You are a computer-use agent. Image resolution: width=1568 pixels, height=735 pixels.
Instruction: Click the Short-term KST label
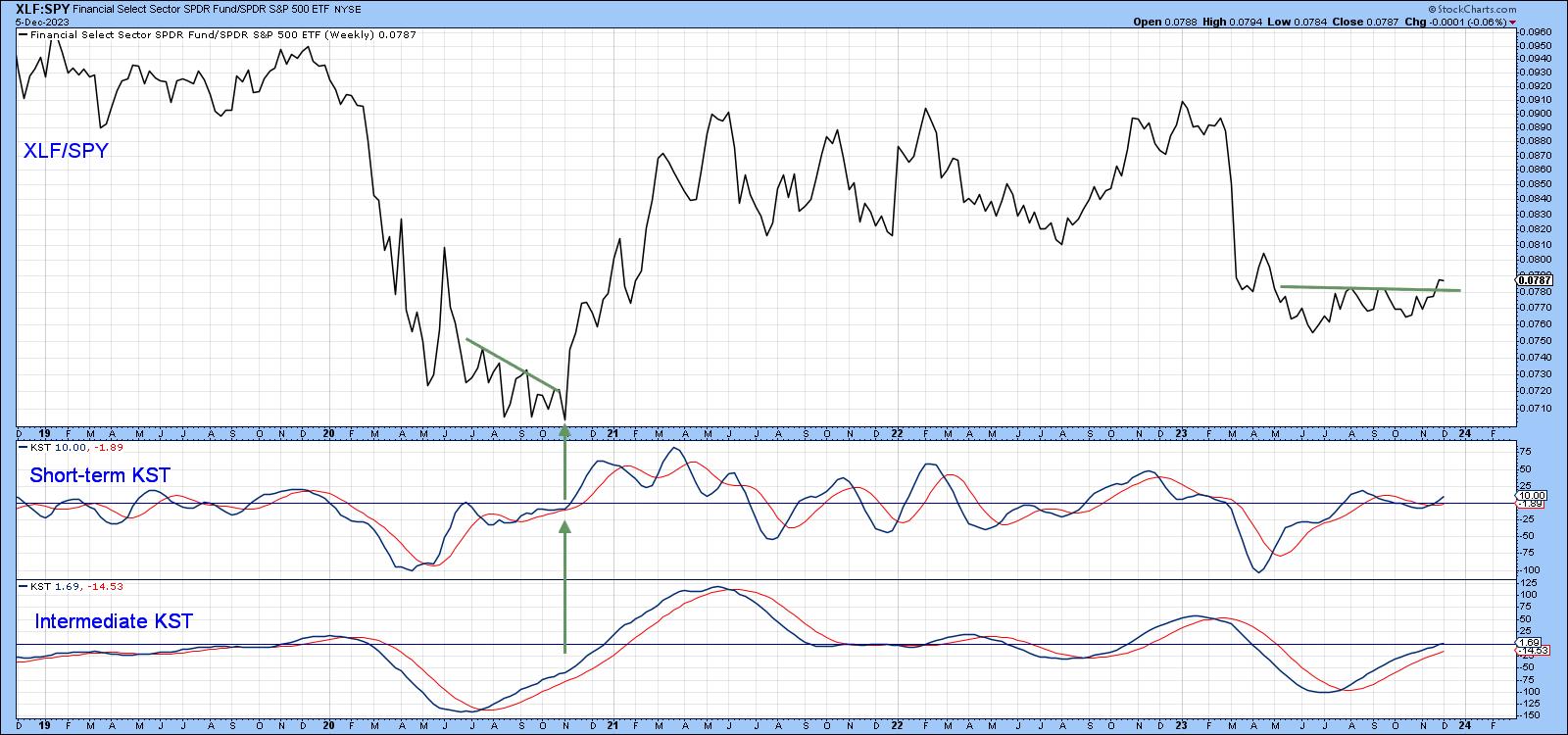click(x=100, y=475)
